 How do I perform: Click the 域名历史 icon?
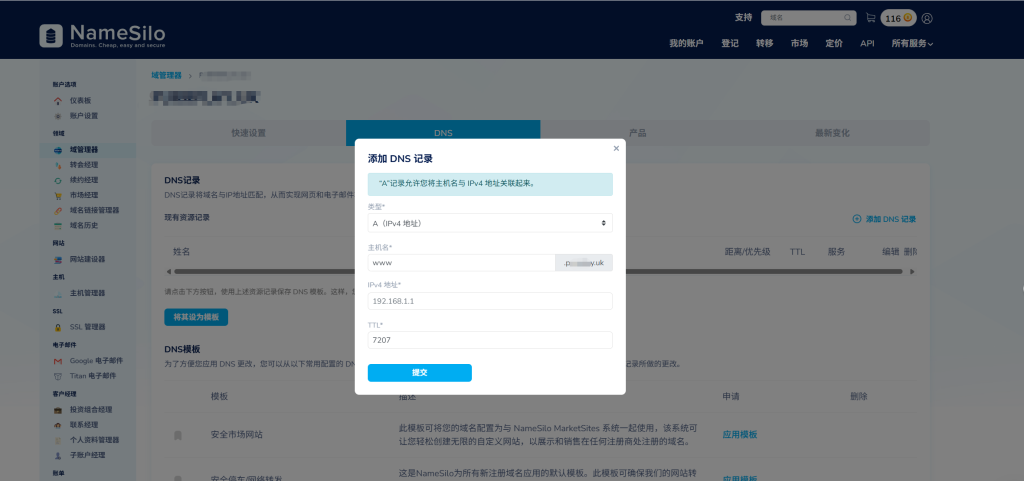click(58, 225)
